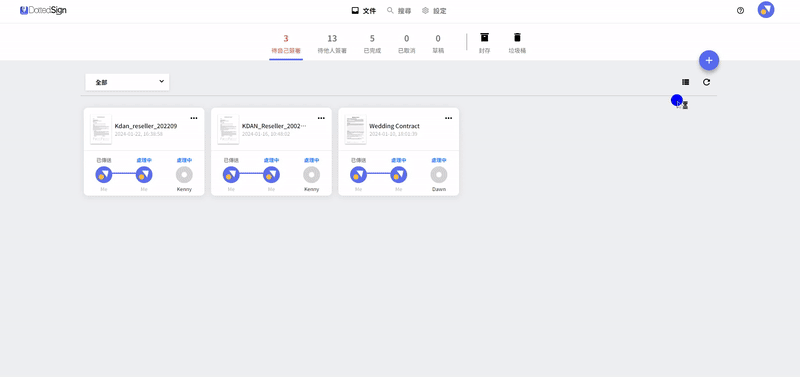Click the refresh icon
The width and height of the screenshot is (800, 377).
point(706,82)
